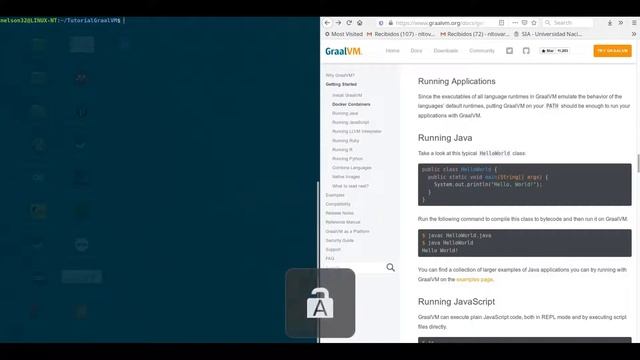
Task: Open the browser home page icon
Action: [x=360, y=23]
